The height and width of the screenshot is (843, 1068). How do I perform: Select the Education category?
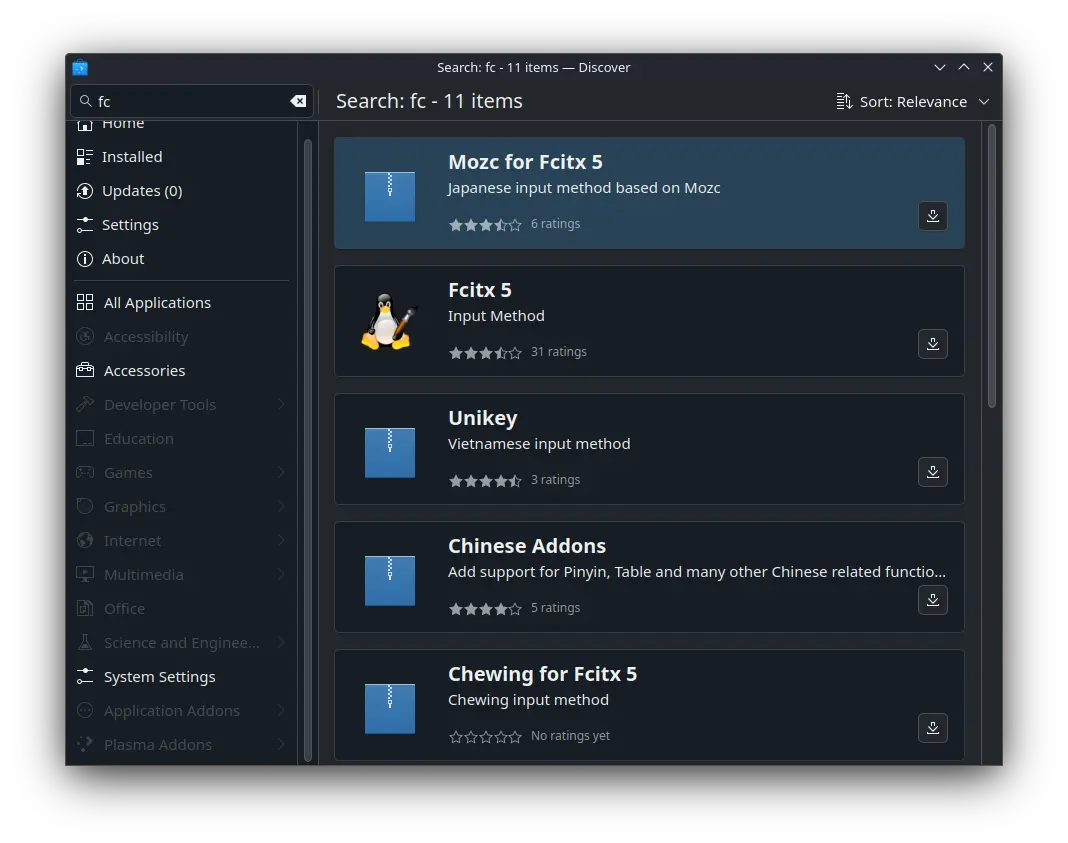(182, 439)
